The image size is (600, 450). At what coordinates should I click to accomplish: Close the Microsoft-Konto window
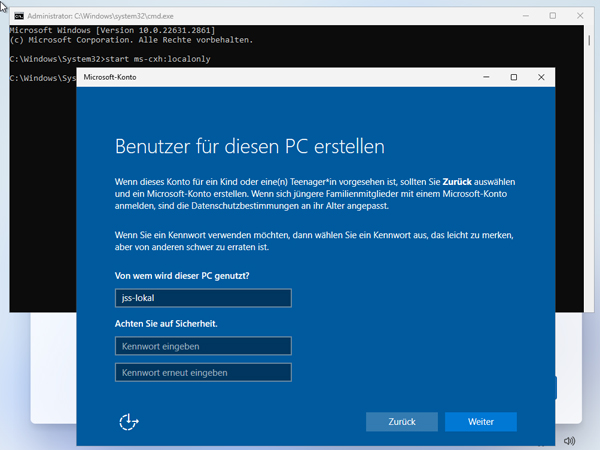pyautogui.click(x=541, y=77)
